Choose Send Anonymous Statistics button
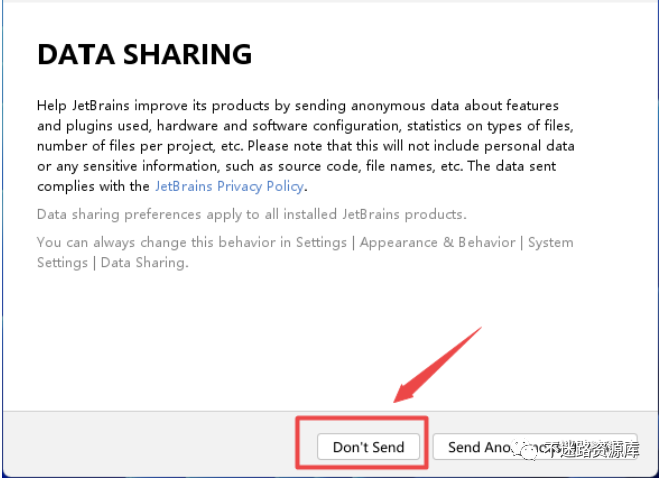Viewport: 661px width, 480px height. [535, 447]
